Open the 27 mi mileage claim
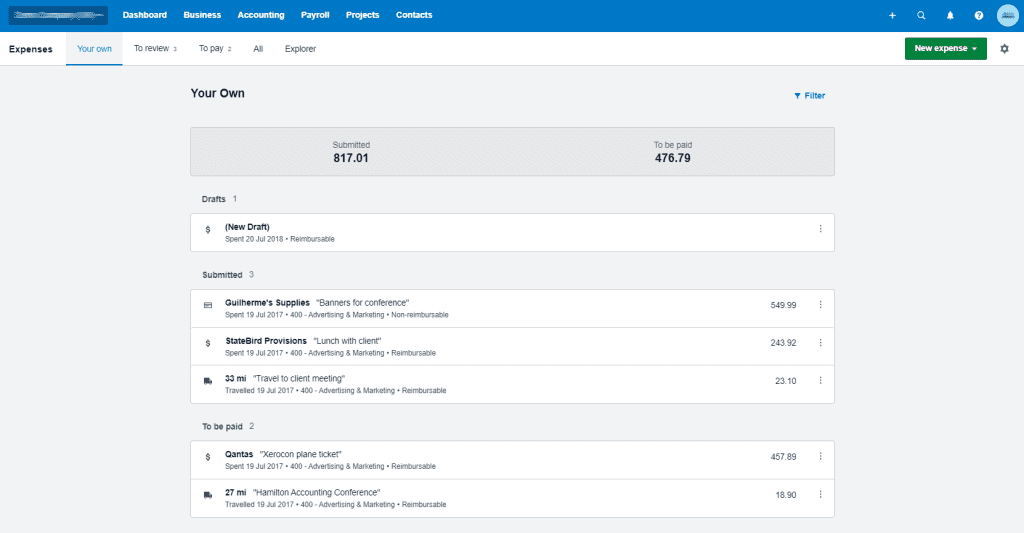Viewport: 1024px width, 533px height. pos(512,498)
